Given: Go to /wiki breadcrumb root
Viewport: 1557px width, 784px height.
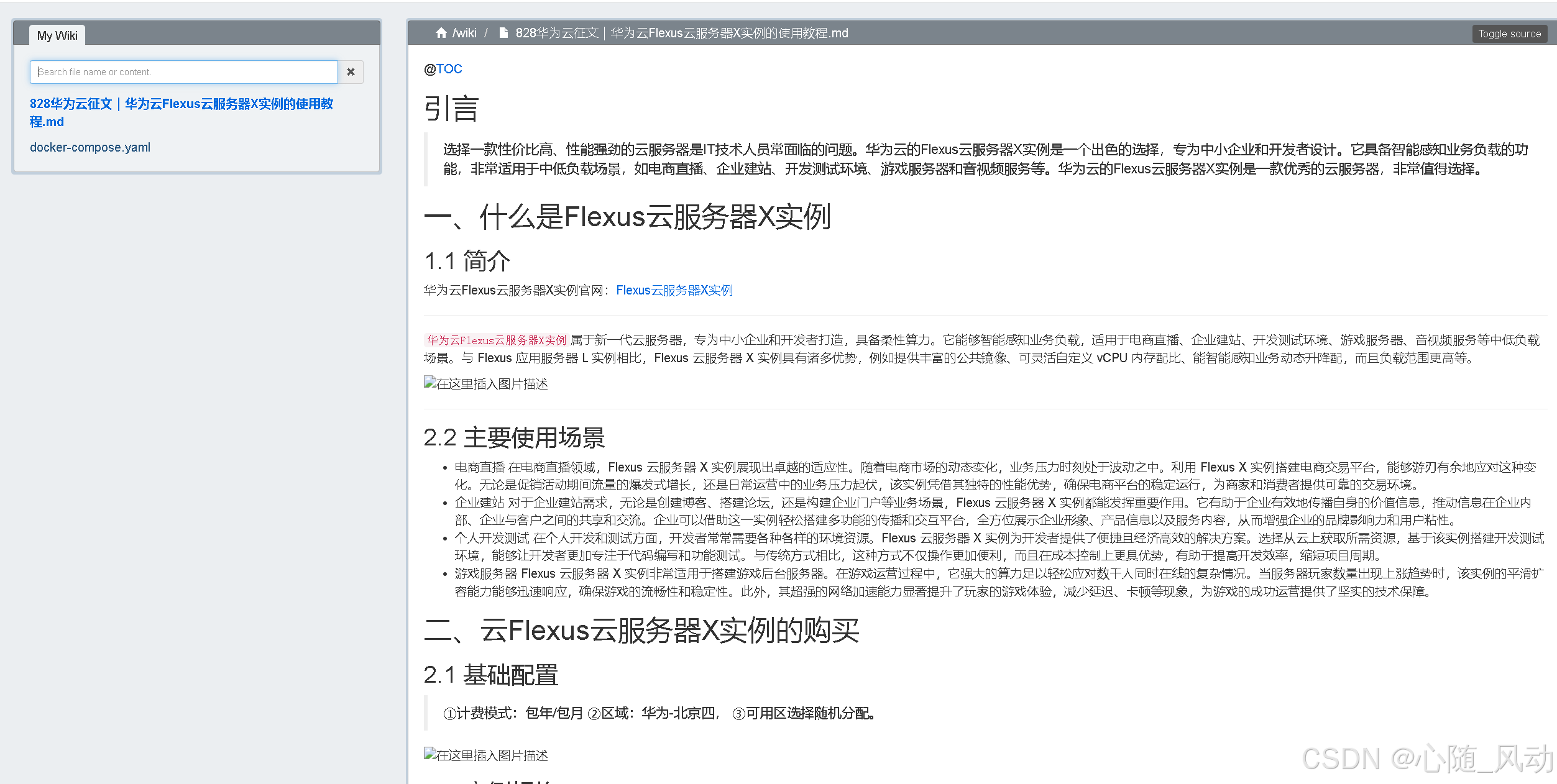Looking at the screenshot, I should point(464,33).
